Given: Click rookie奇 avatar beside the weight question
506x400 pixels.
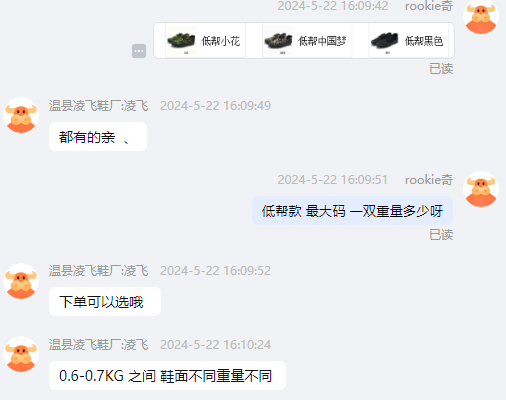Looking at the screenshot, I should (x=481, y=189).
